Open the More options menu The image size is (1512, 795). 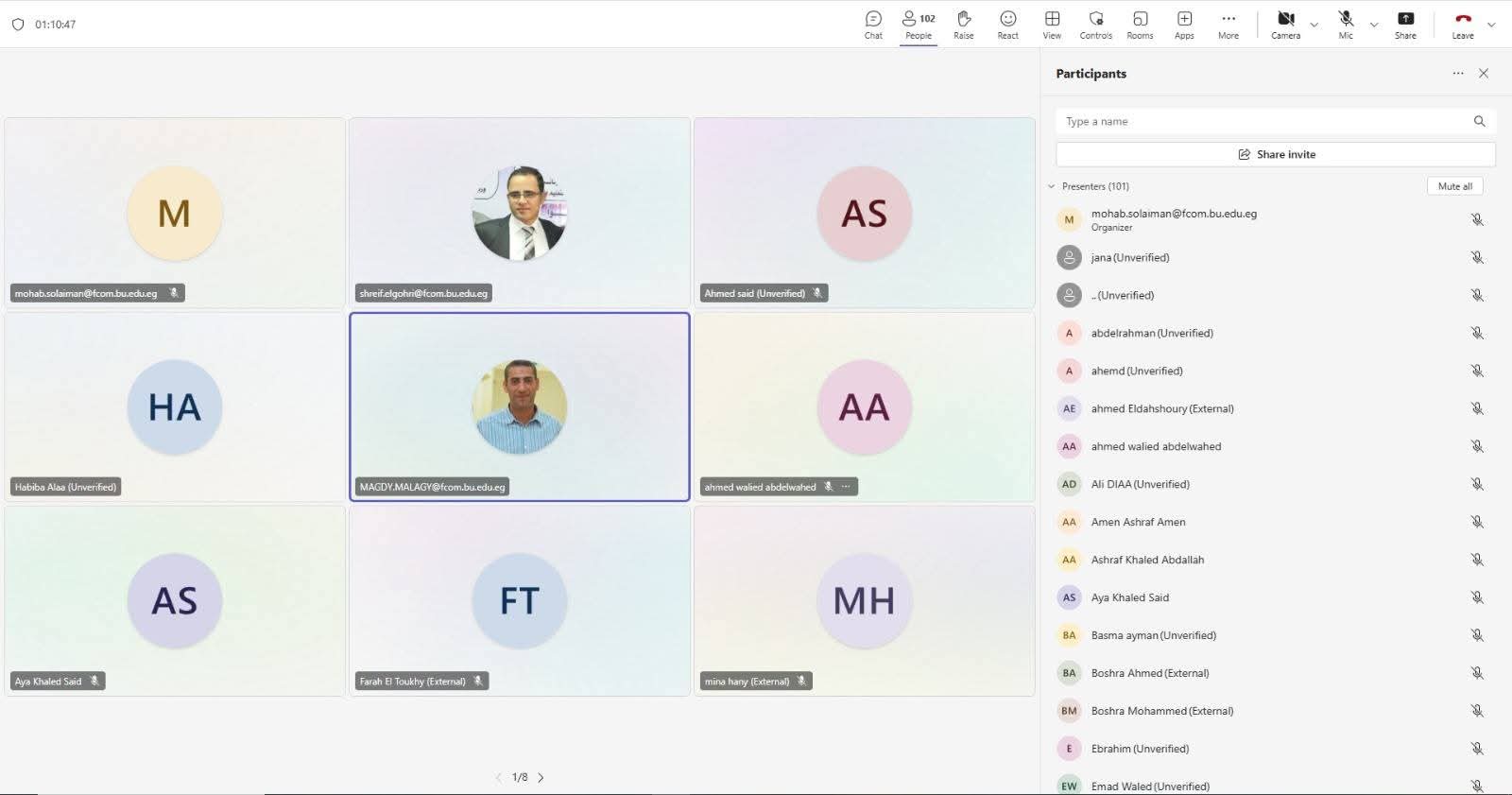coord(1228,25)
